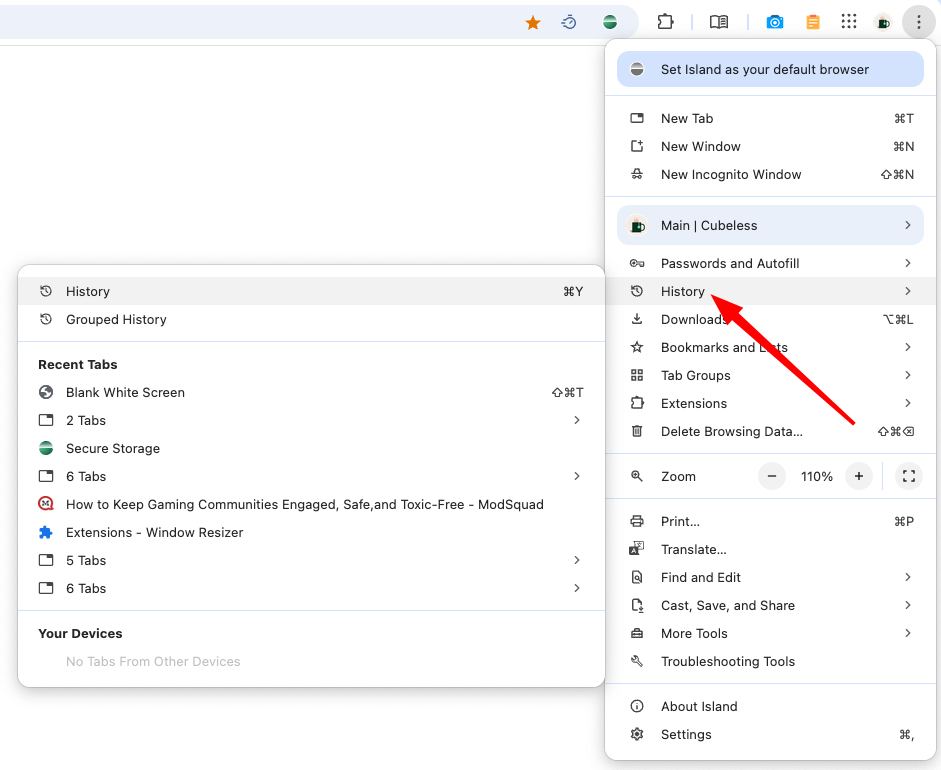Click the green Island shield icon in address bar
This screenshot has width=941, height=770.
[x=610, y=22]
